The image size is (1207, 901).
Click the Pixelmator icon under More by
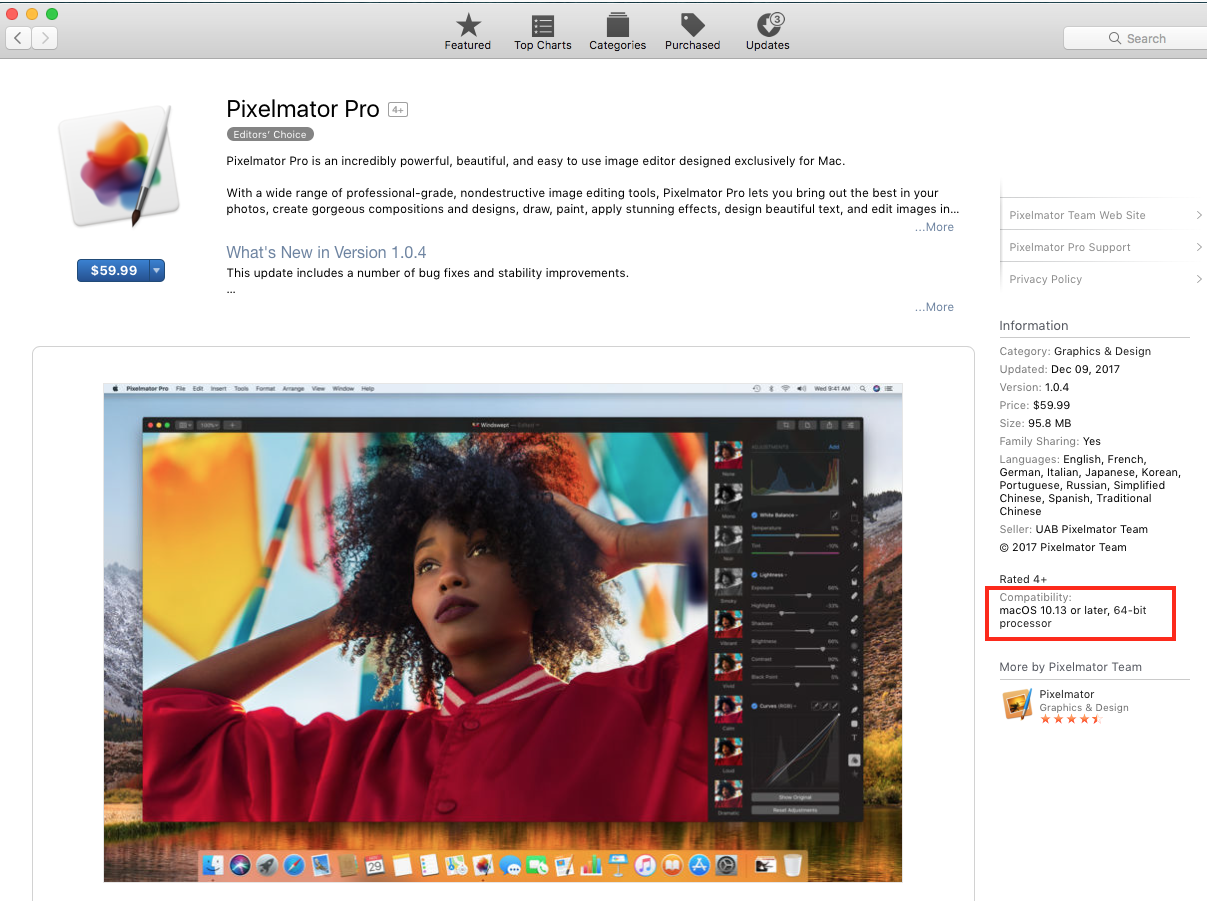[1017, 704]
